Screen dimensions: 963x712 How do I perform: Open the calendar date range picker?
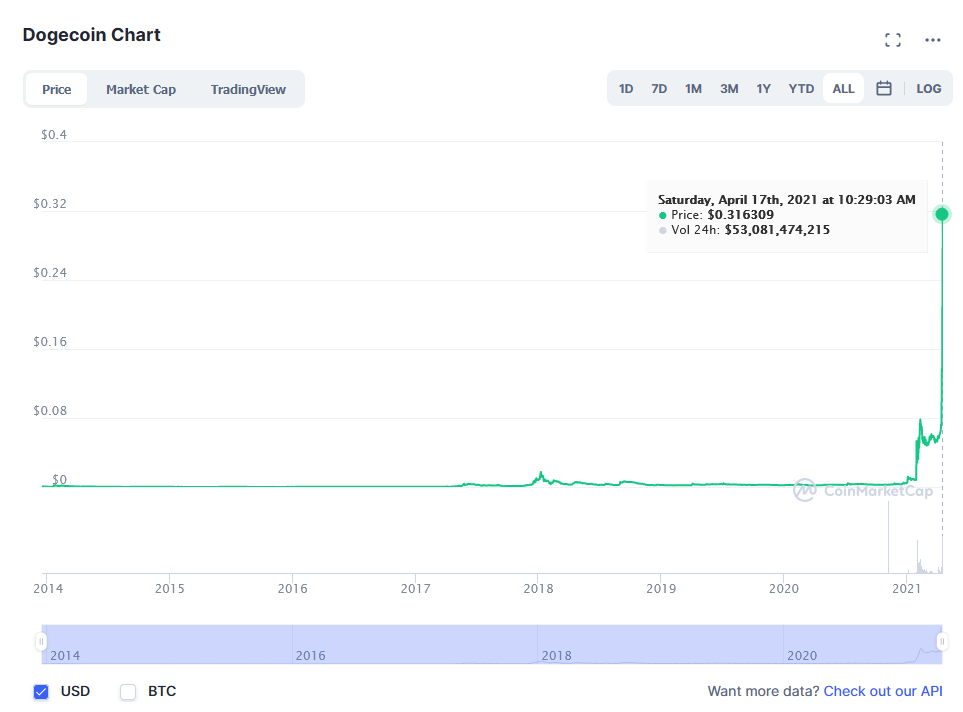click(x=883, y=88)
